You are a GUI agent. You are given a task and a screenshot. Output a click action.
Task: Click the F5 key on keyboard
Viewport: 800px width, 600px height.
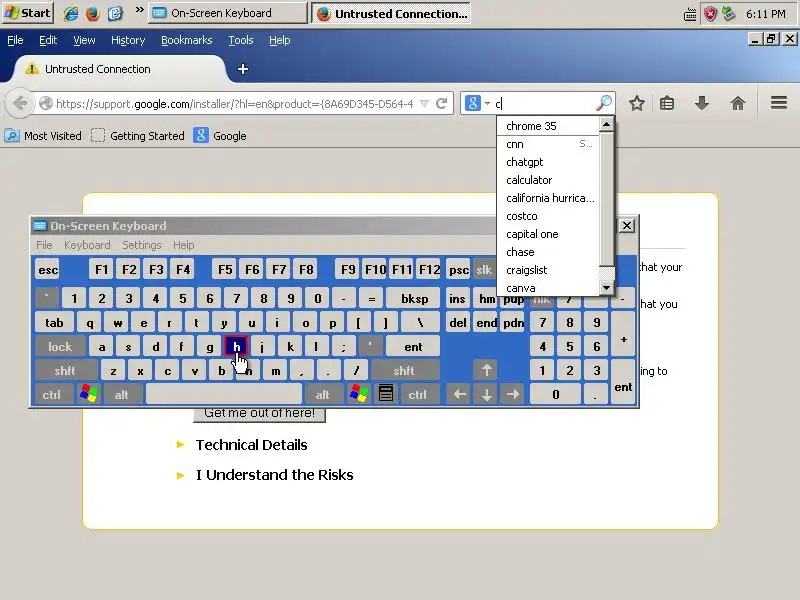point(224,269)
